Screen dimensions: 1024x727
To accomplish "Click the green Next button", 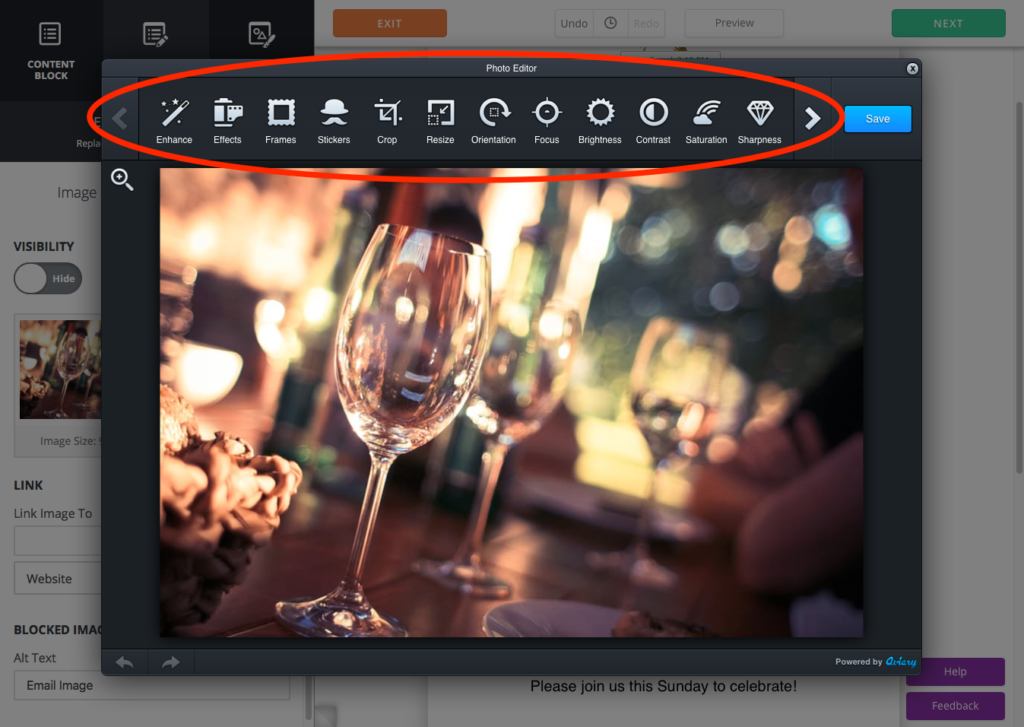I will pos(947,24).
